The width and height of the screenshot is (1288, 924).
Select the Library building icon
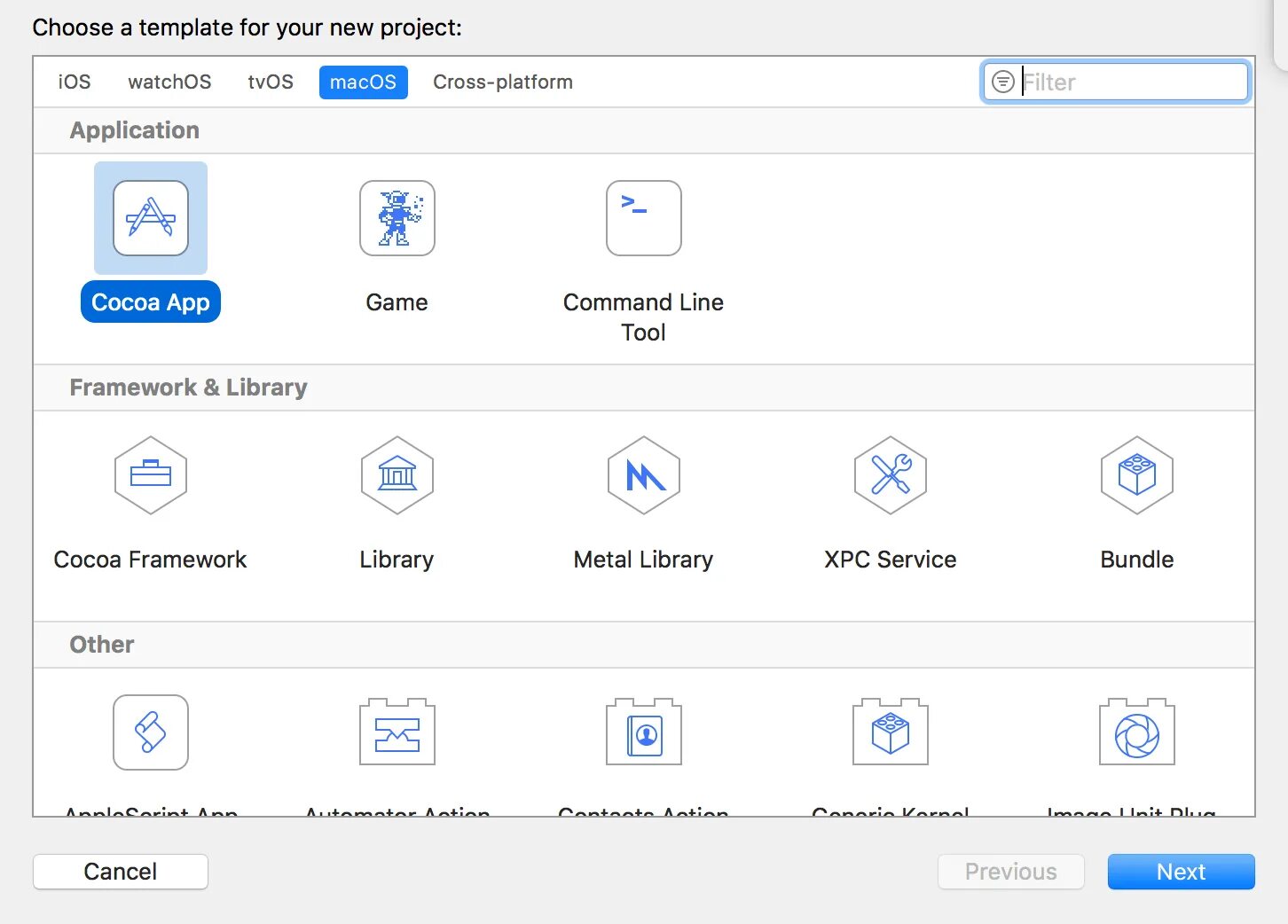[397, 475]
